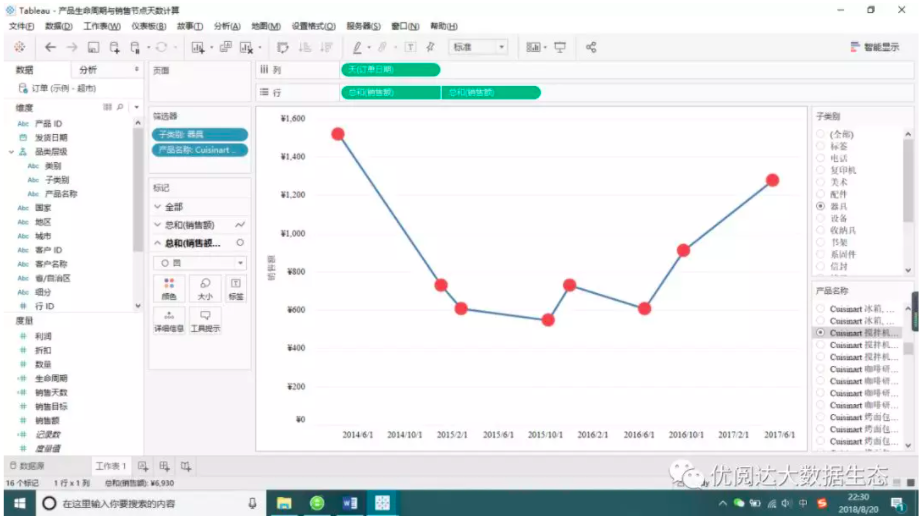Viewport: 920px width, 516px height.
Task: Click the 智能显示 Show Me button
Action: pos(874,48)
